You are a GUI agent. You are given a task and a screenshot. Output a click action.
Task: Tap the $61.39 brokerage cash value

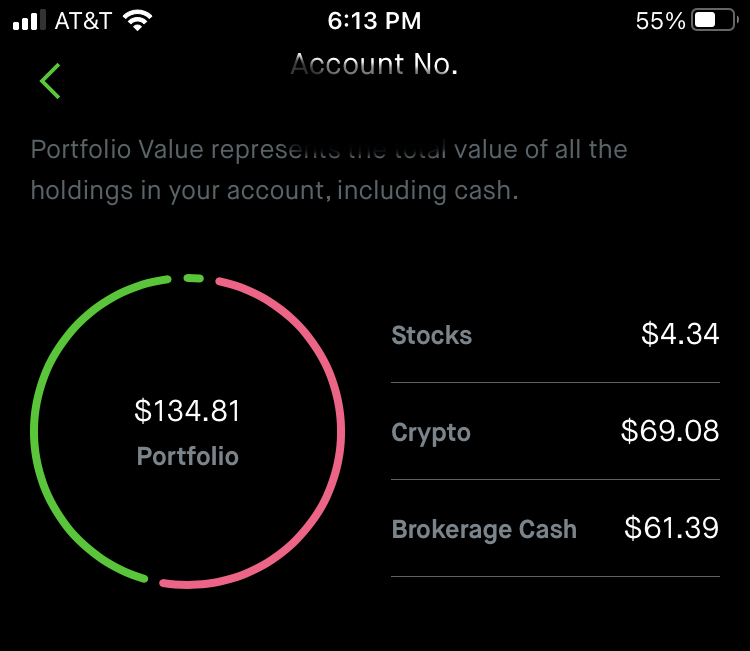click(x=671, y=528)
